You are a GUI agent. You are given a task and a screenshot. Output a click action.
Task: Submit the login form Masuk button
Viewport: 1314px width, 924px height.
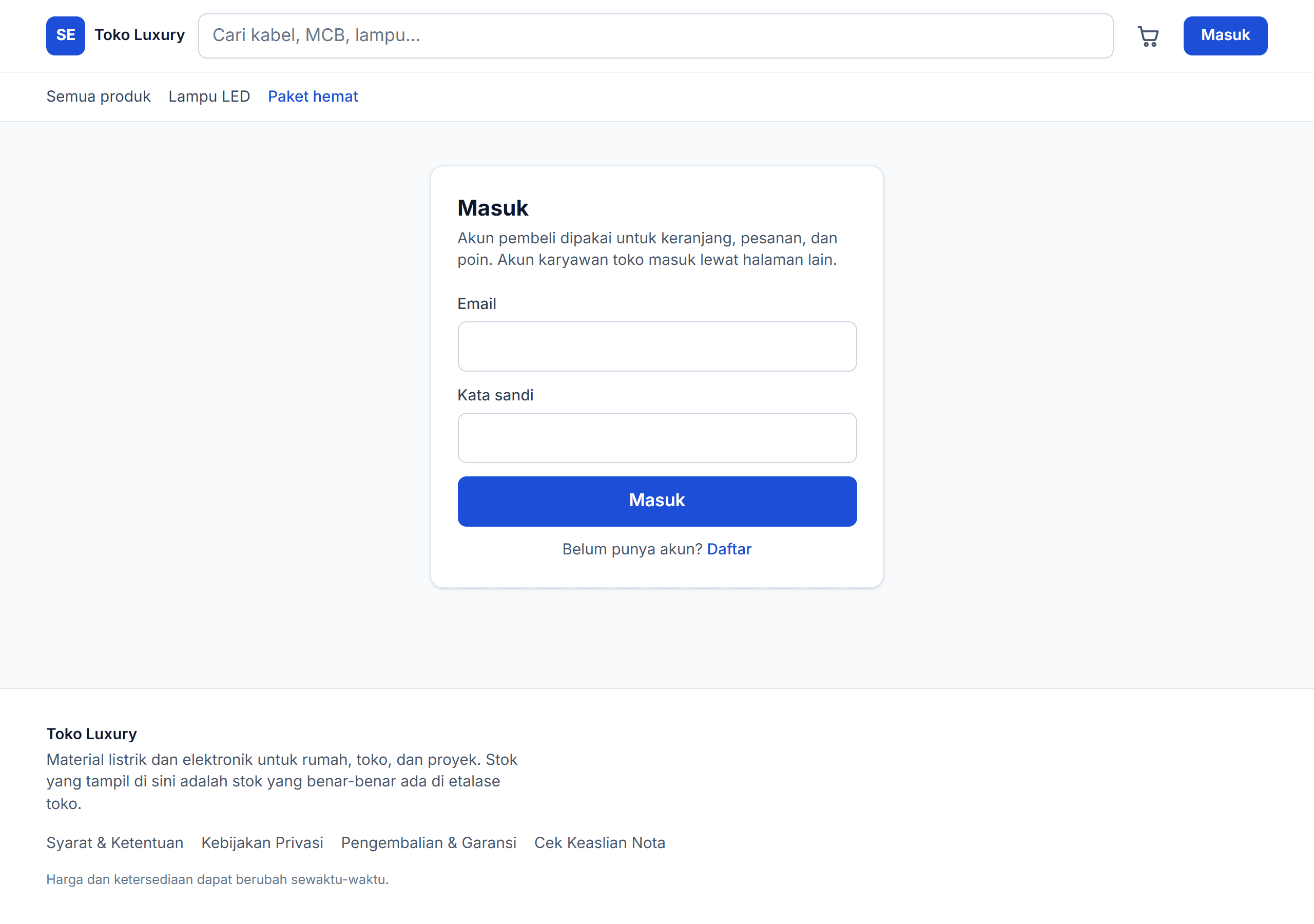coord(657,501)
